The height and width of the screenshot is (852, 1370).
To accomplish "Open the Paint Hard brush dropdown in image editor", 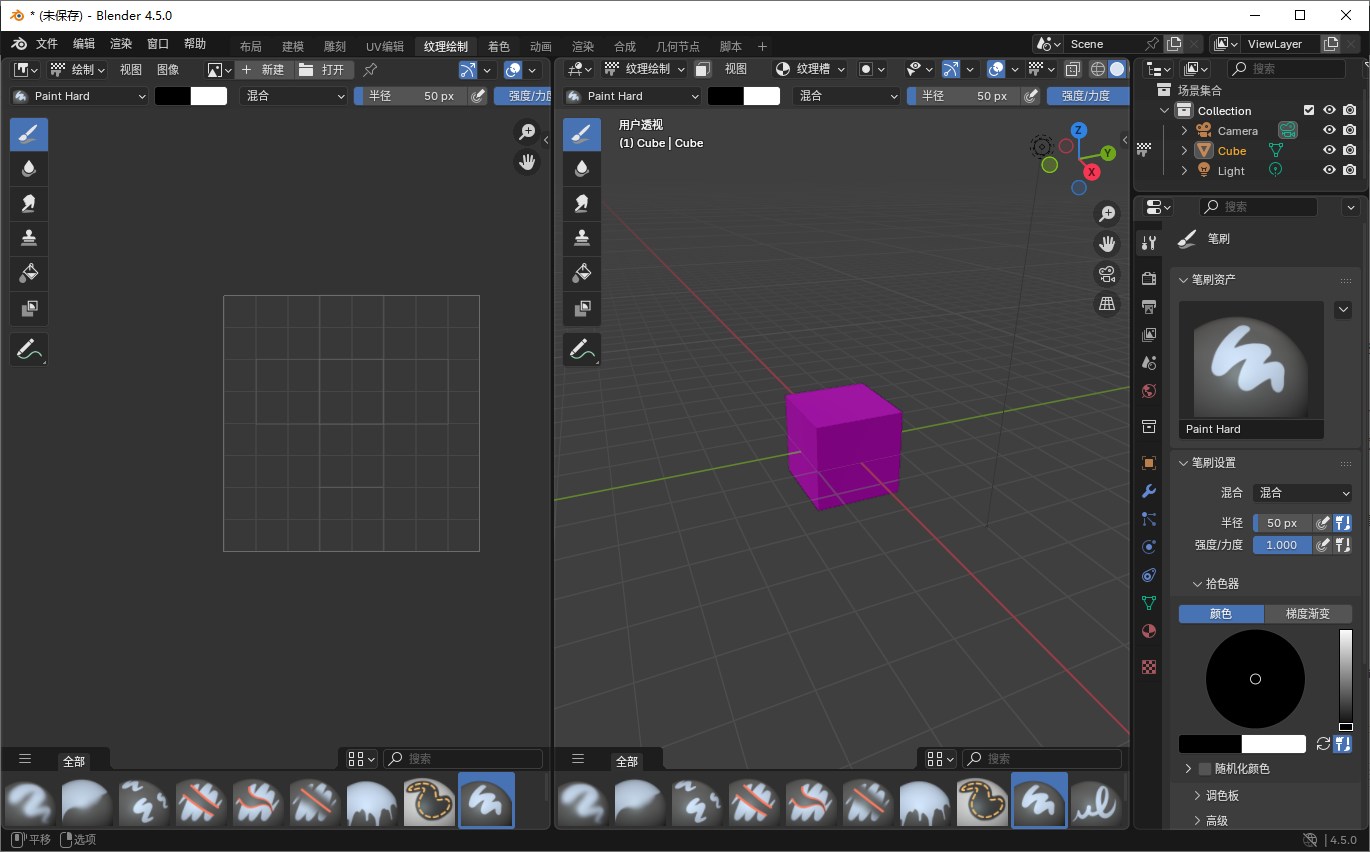I will (x=80, y=96).
